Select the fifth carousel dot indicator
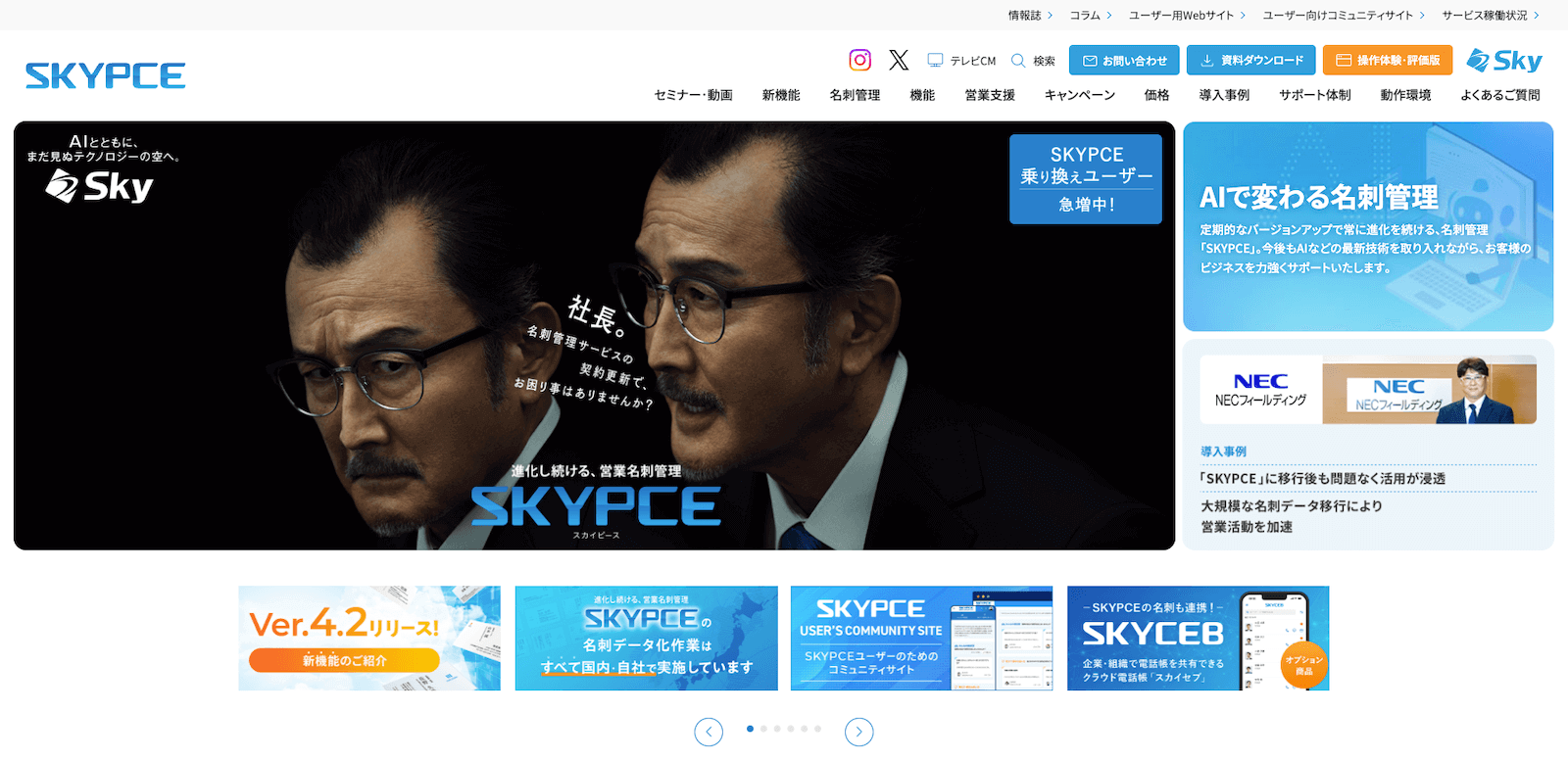 805,729
